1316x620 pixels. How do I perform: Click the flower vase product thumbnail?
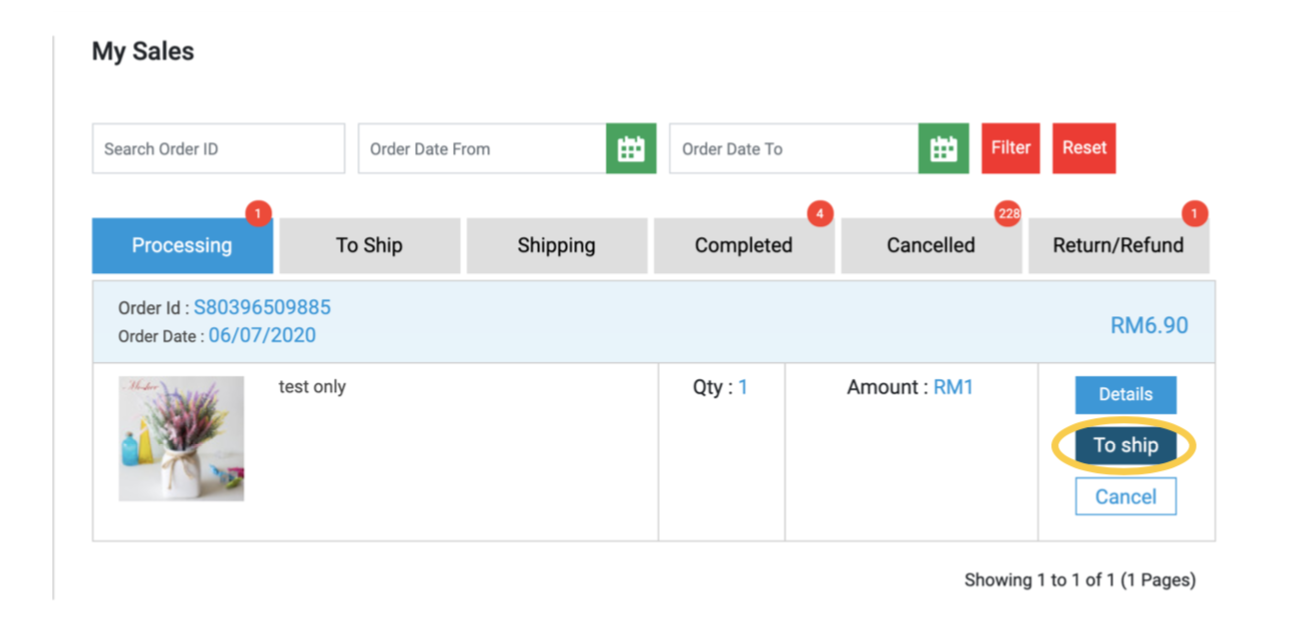point(181,438)
